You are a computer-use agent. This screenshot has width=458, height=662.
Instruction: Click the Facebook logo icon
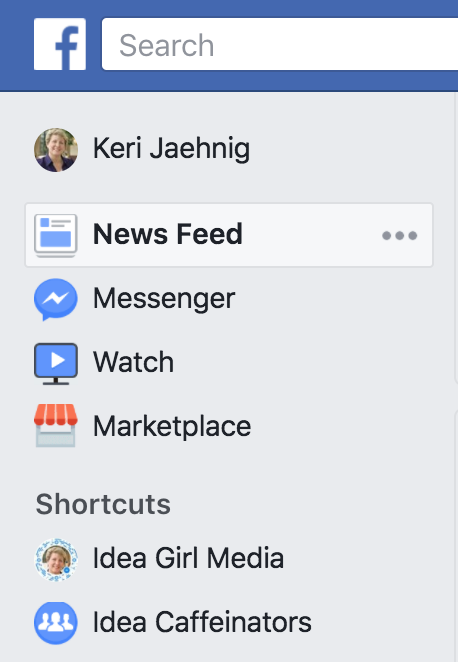(60, 44)
